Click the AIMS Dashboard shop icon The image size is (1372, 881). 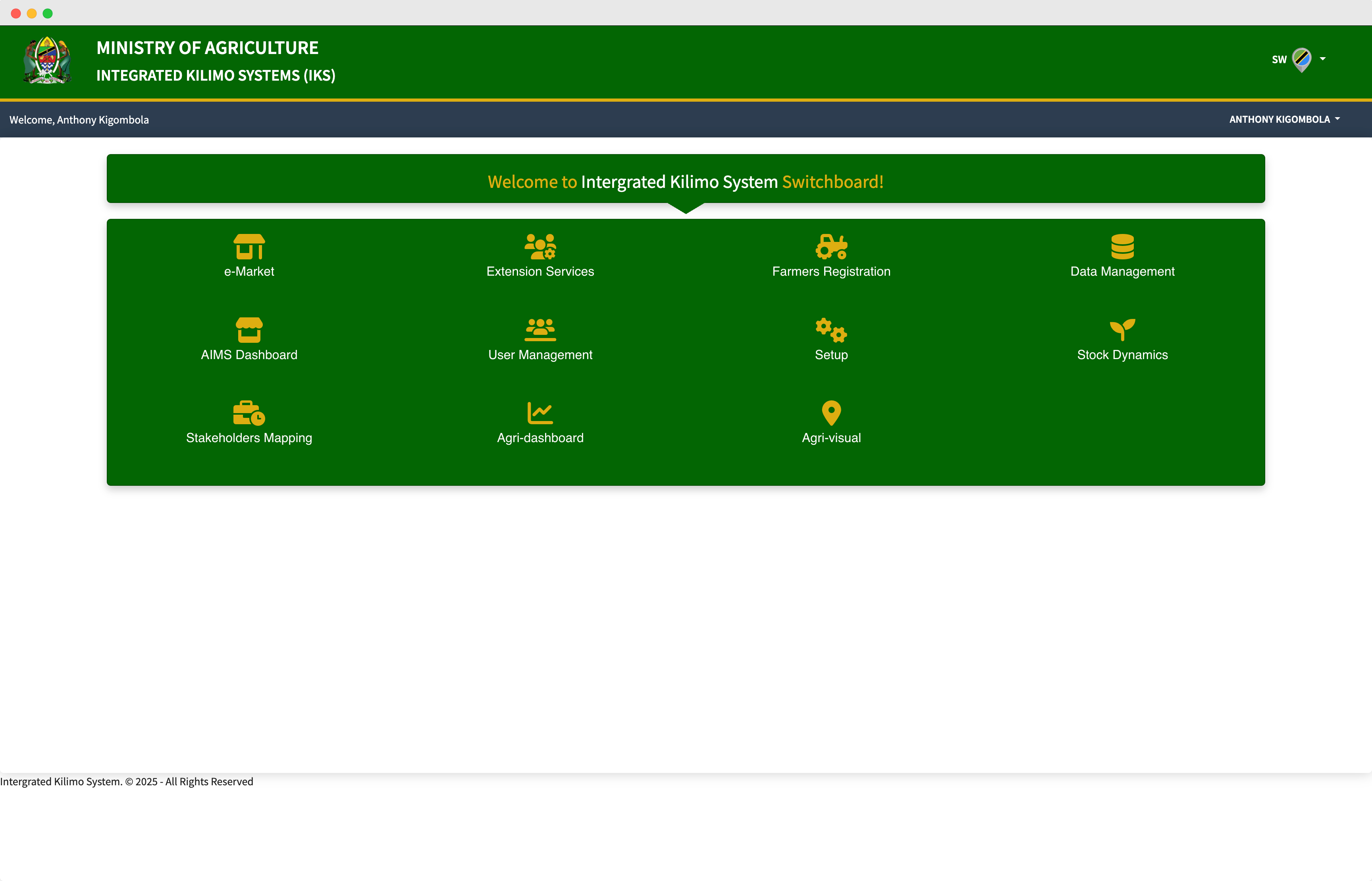point(249,330)
